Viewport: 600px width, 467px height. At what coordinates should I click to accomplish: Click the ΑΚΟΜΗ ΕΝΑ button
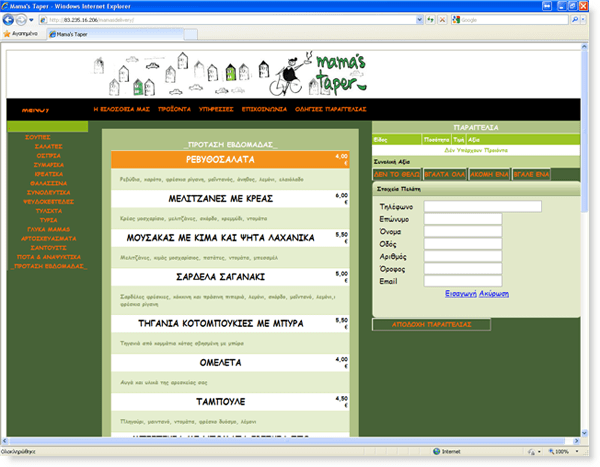click(x=489, y=175)
